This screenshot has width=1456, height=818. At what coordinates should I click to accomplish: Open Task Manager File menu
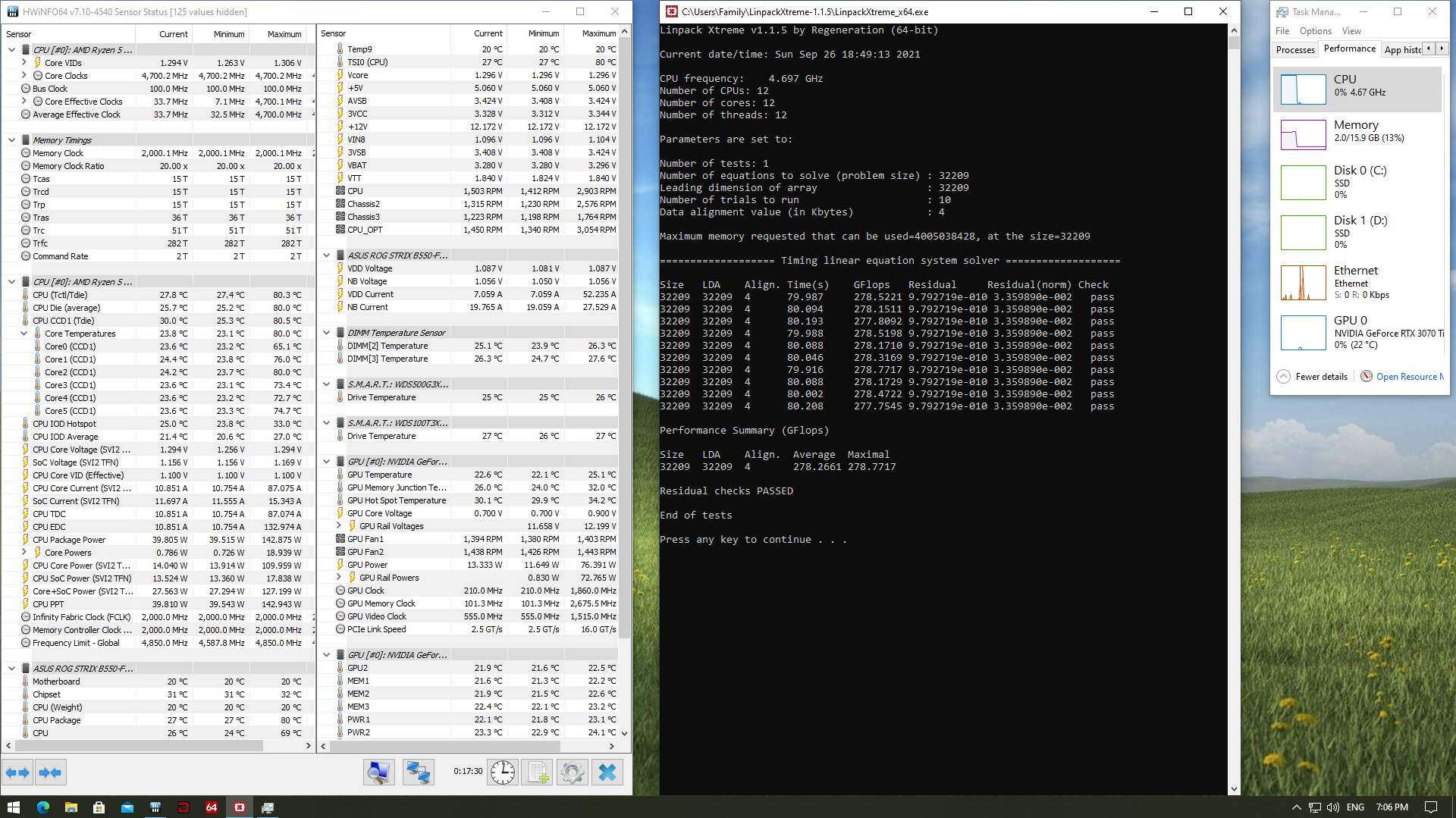coord(1282,31)
